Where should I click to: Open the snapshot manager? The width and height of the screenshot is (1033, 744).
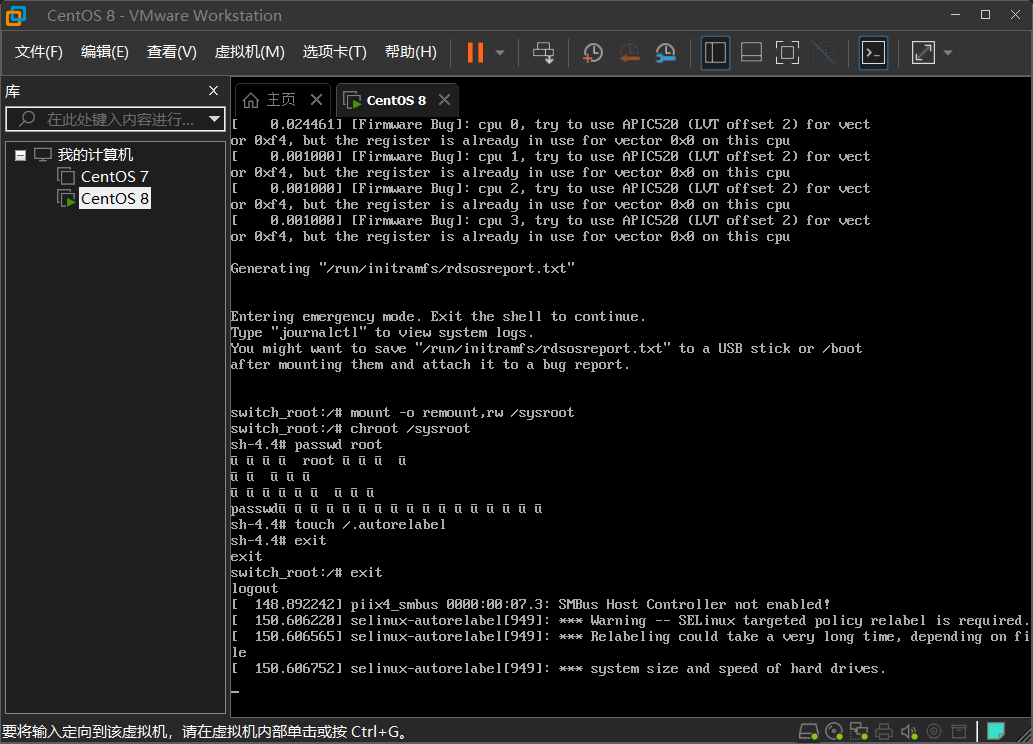click(x=666, y=53)
